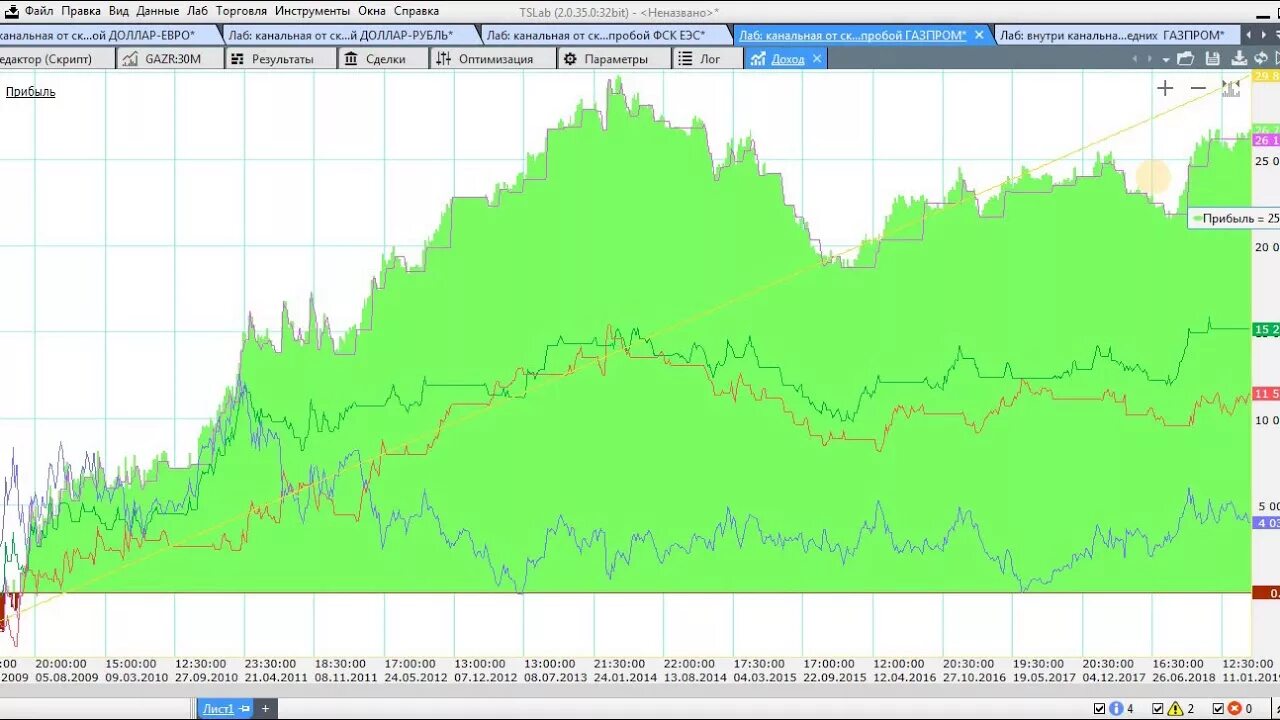Open the Правка menu
The image size is (1280, 720).
[81, 11]
